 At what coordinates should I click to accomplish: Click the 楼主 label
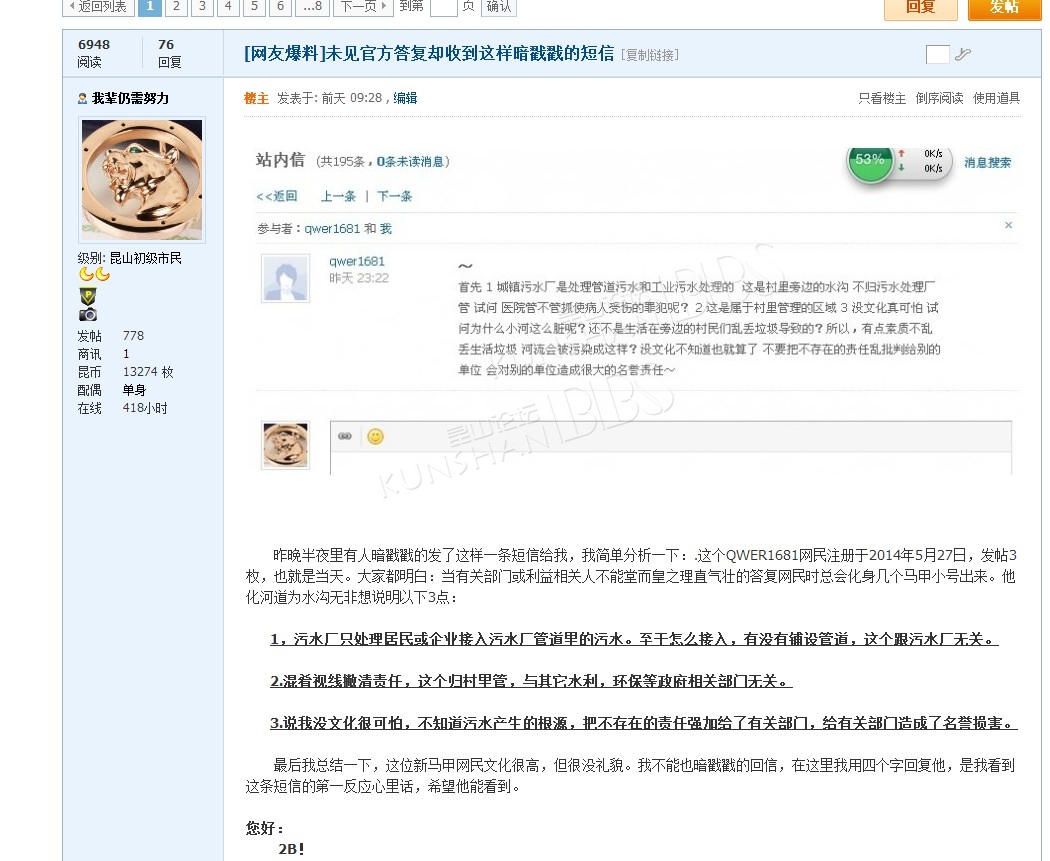point(256,98)
